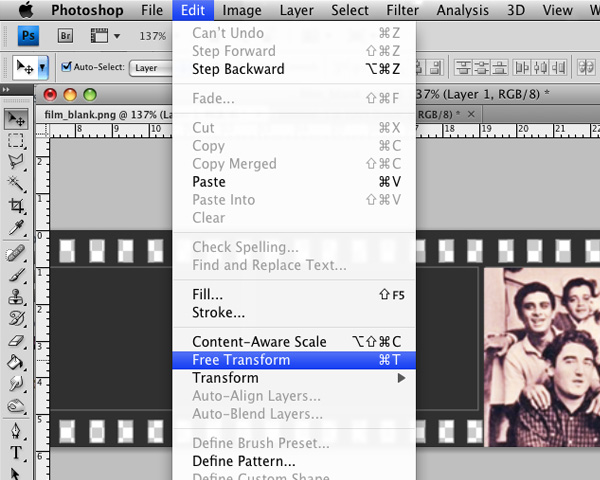Choose the Paint Bucket tool
The height and width of the screenshot is (480, 600).
(x=16, y=363)
